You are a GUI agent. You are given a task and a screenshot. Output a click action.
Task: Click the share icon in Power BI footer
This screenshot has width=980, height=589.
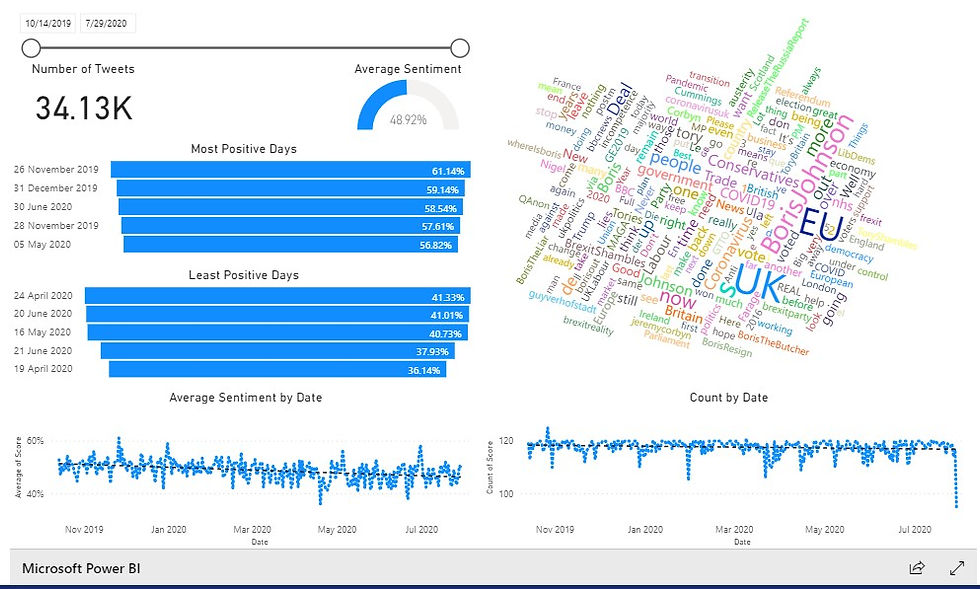coord(917,568)
